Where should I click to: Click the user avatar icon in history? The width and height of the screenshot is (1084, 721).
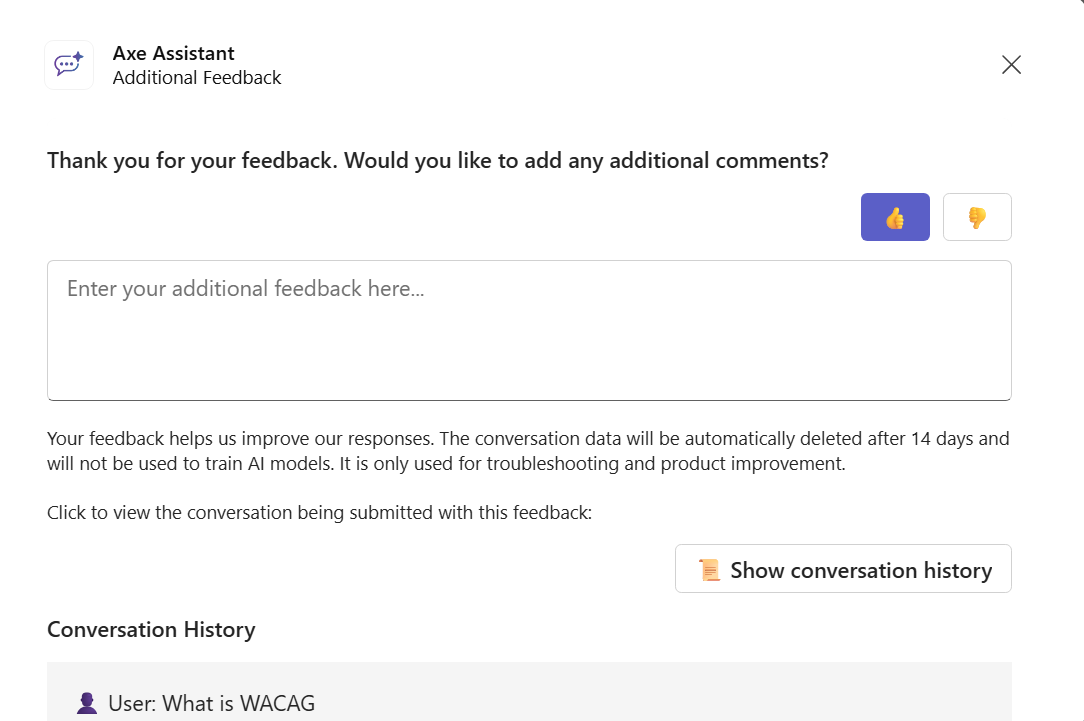(87, 703)
